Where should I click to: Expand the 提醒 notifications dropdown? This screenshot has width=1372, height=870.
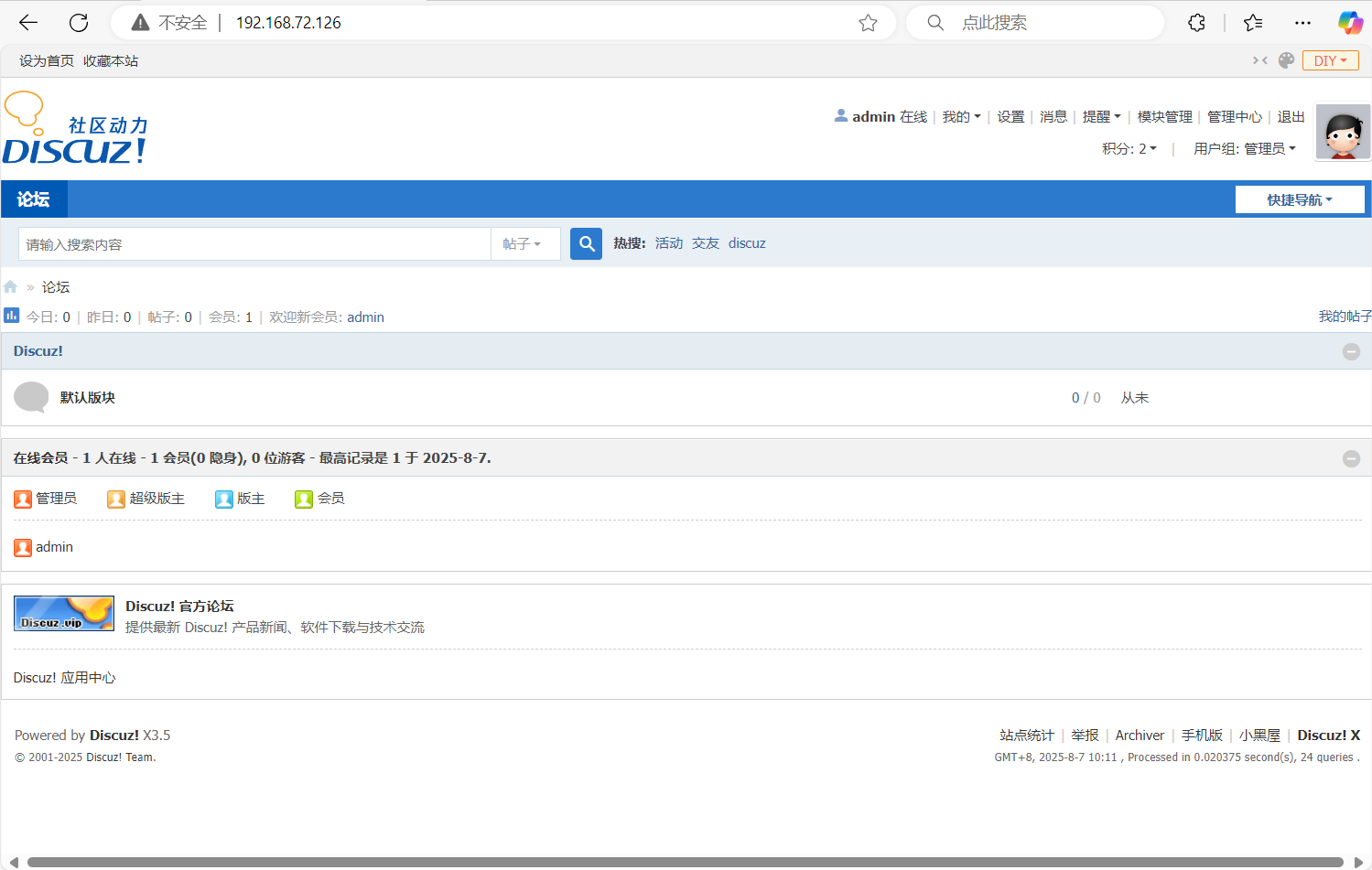(1101, 116)
